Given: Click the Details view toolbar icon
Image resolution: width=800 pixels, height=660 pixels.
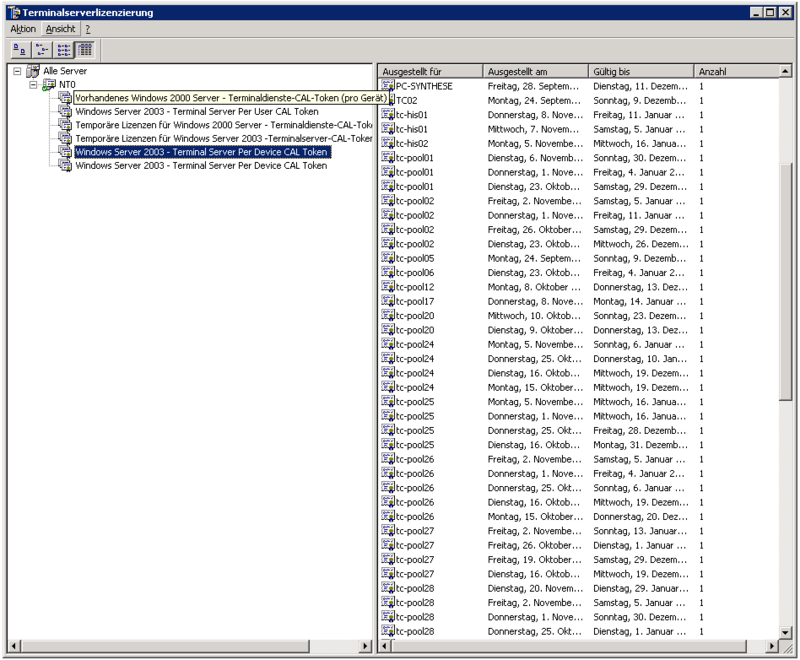Looking at the screenshot, I should (x=85, y=50).
